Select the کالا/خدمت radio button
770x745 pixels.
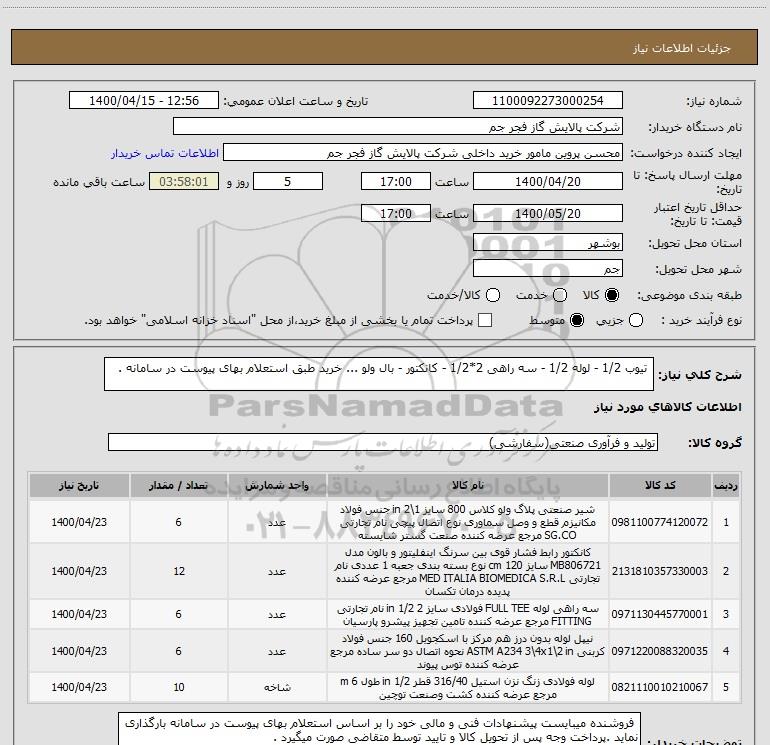click(x=493, y=295)
